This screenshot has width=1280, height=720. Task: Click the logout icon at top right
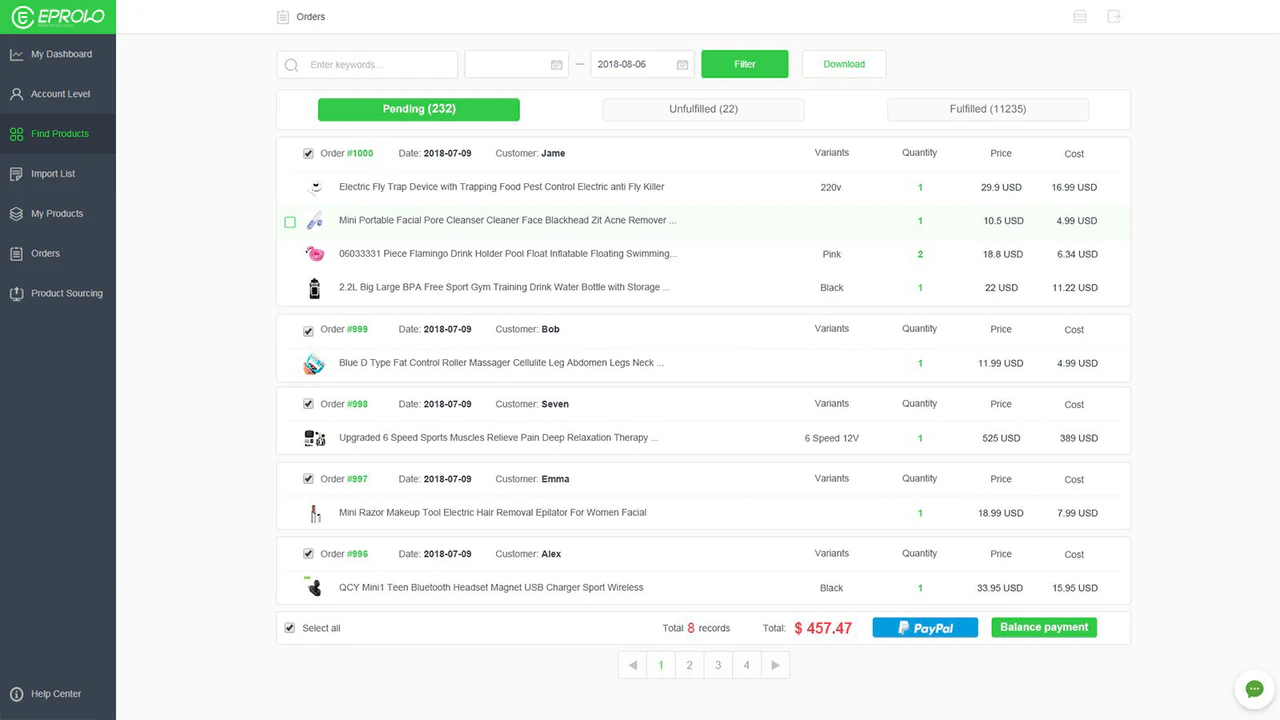click(1113, 16)
